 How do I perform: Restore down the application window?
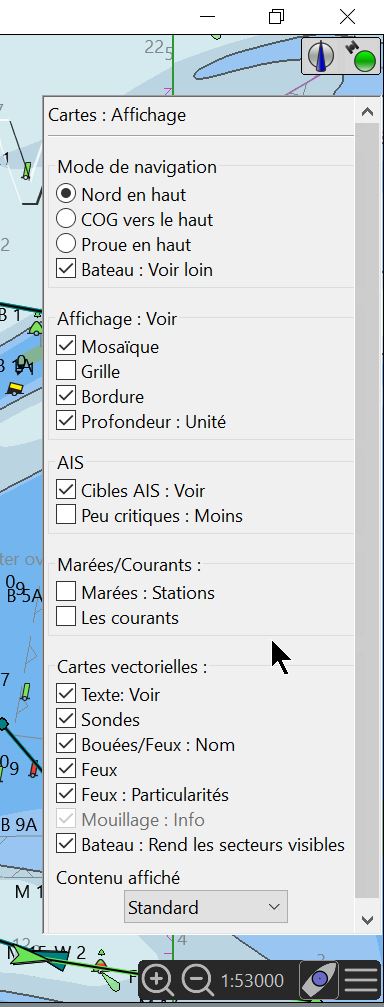click(x=276, y=17)
